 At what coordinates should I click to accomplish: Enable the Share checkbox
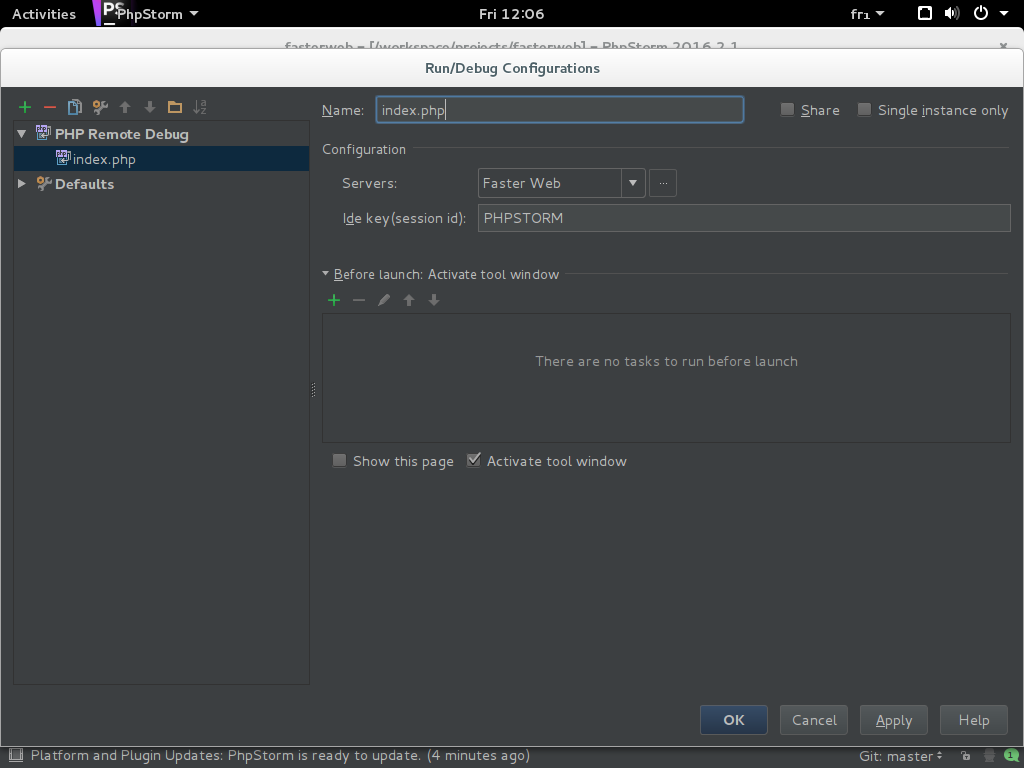(788, 110)
